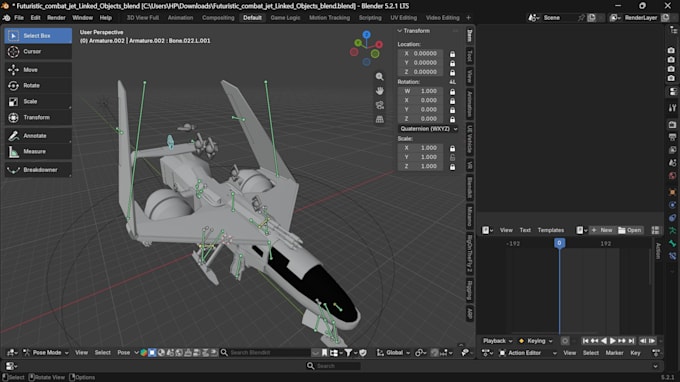The height and width of the screenshot is (382, 680).
Task: Click New text button
Action: click(x=602, y=230)
